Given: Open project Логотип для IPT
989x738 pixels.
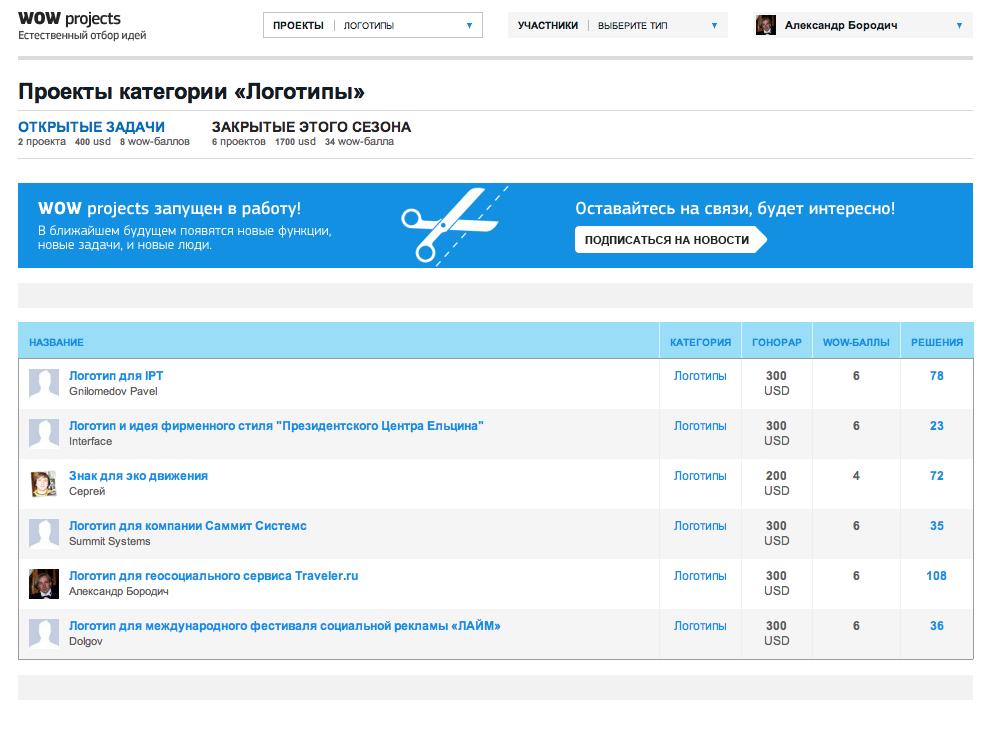Looking at the screenshot, I should 116,375.
